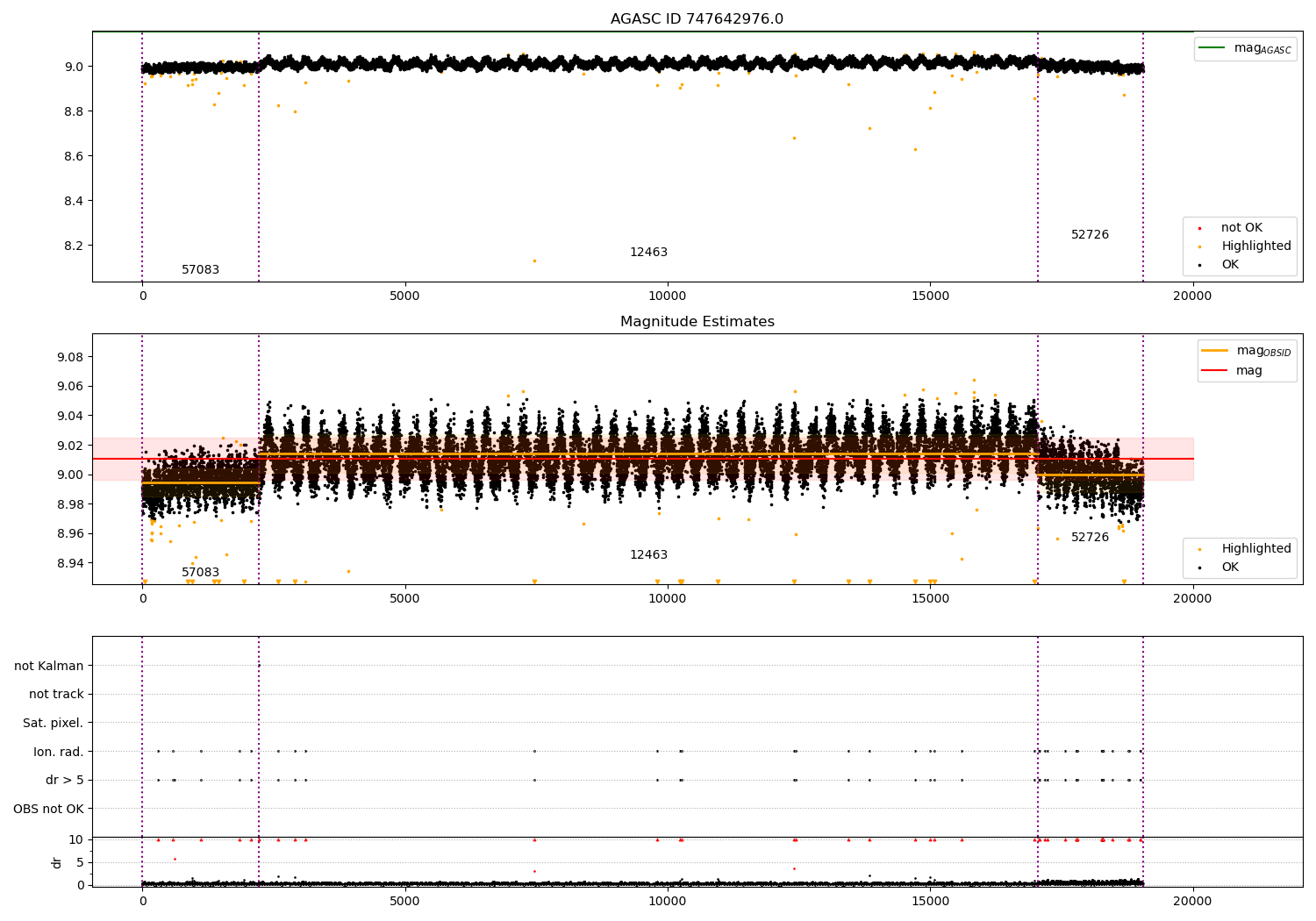Select 'OK' in the top plot's lower legend
This screenshot has height=921, width=1316.
[1230, 265]
